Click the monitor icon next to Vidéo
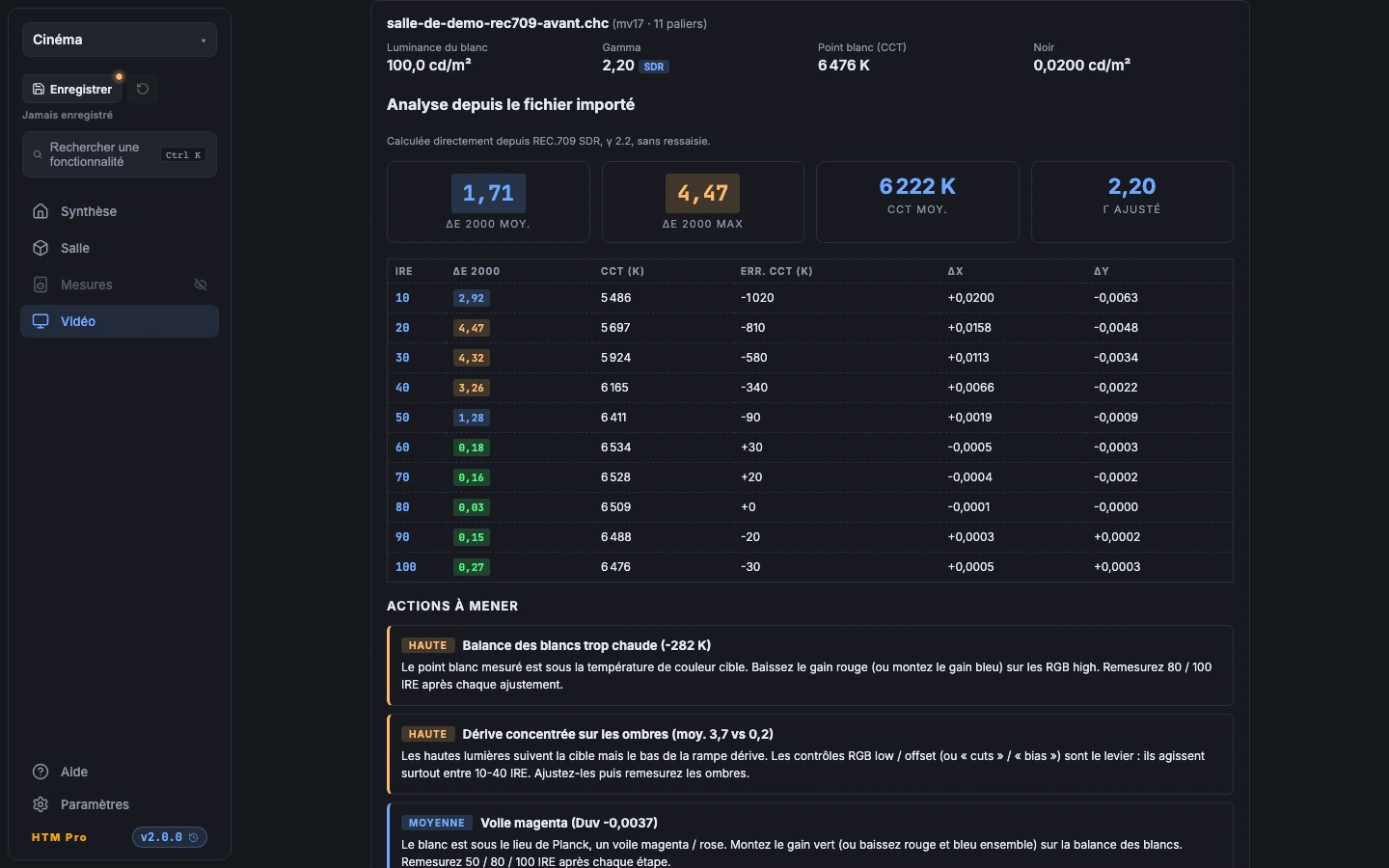This screenshot has height=868, width=1389. (x=41, y=321)
